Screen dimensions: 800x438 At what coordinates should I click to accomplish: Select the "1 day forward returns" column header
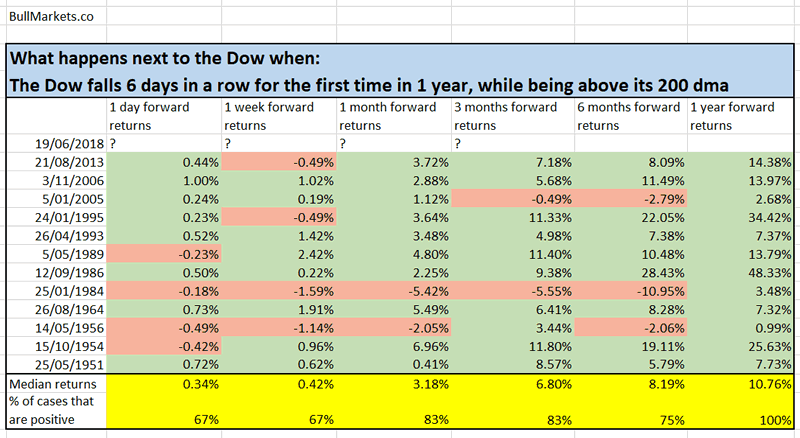(162, 117)
